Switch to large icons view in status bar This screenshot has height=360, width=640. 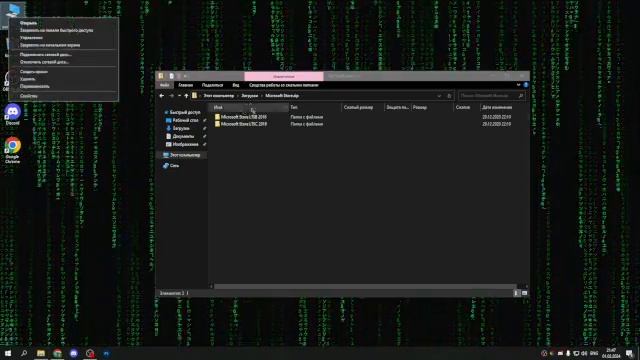tap(524, 293)
